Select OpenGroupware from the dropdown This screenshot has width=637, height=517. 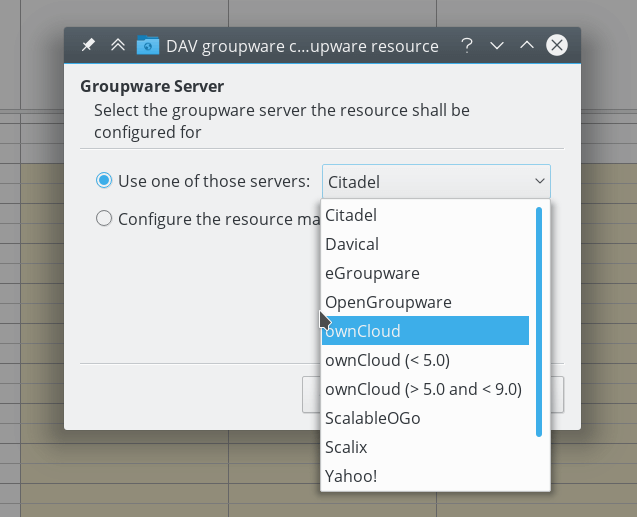coord(388,301)
